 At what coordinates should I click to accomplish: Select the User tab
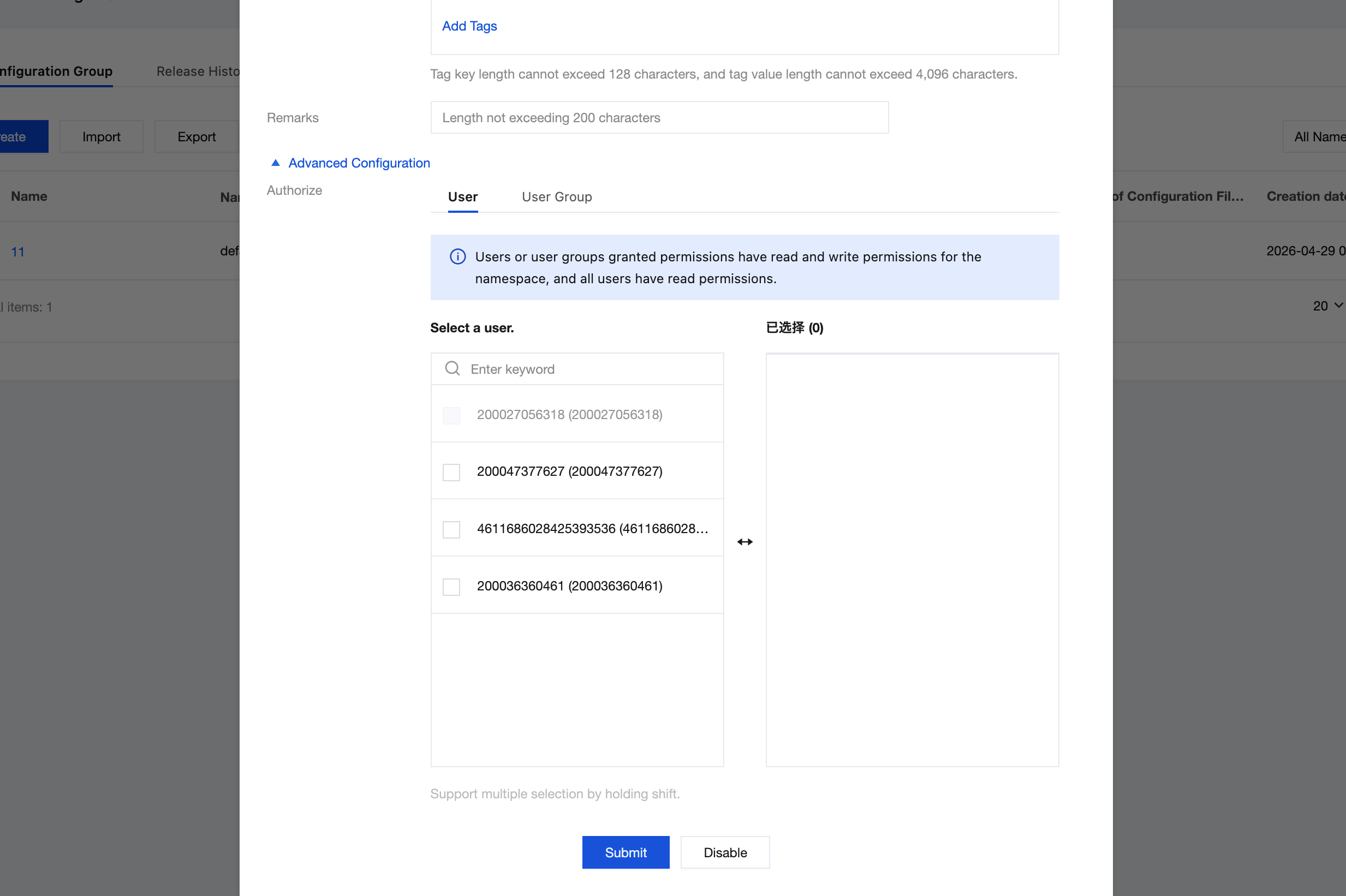click(462, 196)
